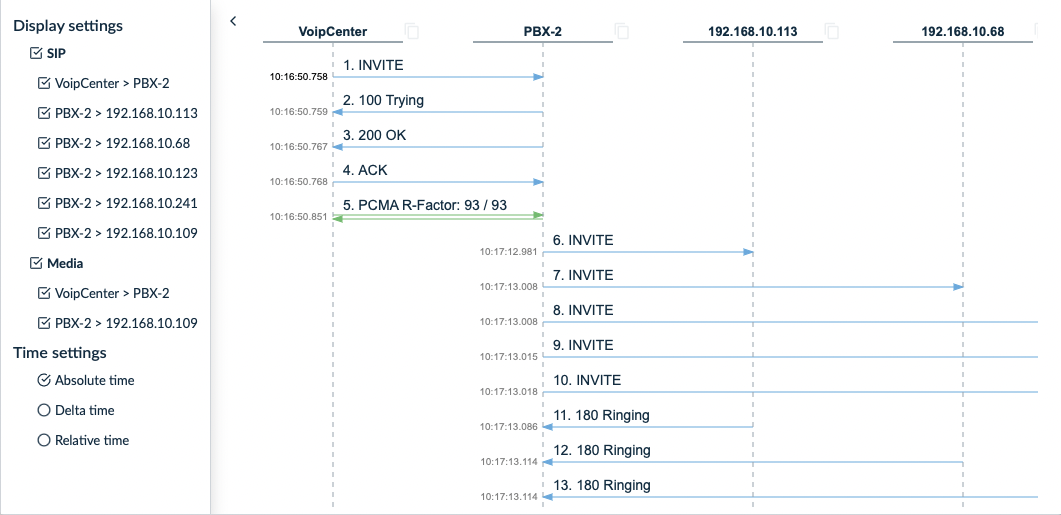
Task: Select Delta time option
Action: (x=44, y=410)
